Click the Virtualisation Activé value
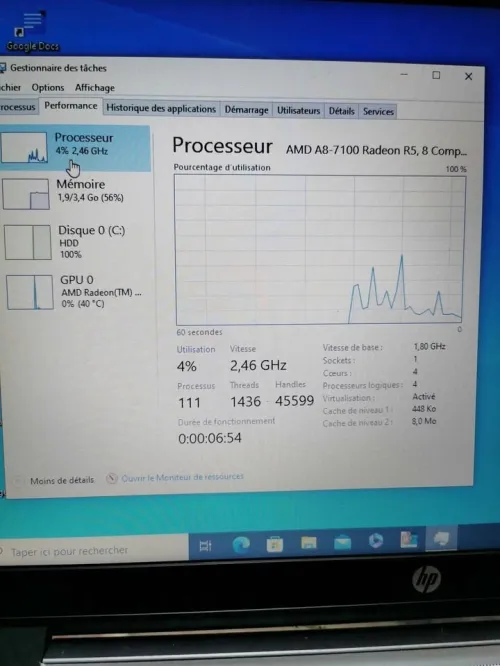 coord(424,396)
